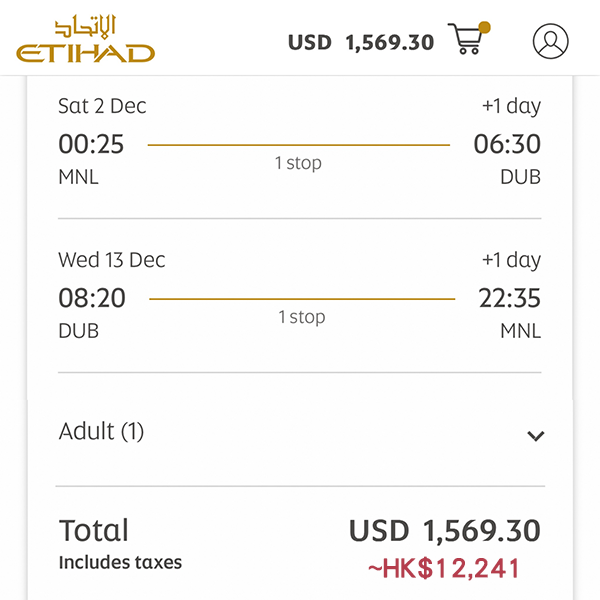Click the 00:25 departure time
The image size is (600, 600).
(x=91, y=145)
